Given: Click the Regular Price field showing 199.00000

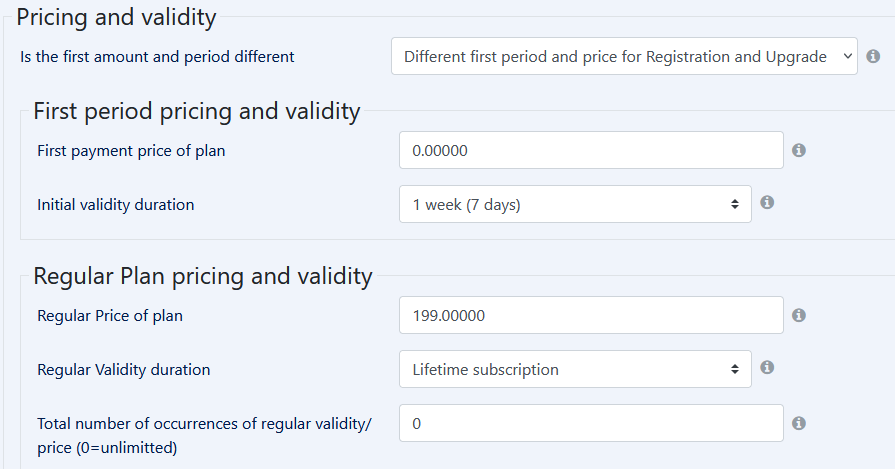Looking at the screenshot, I should pyautogui.click(x=591, y=316).
